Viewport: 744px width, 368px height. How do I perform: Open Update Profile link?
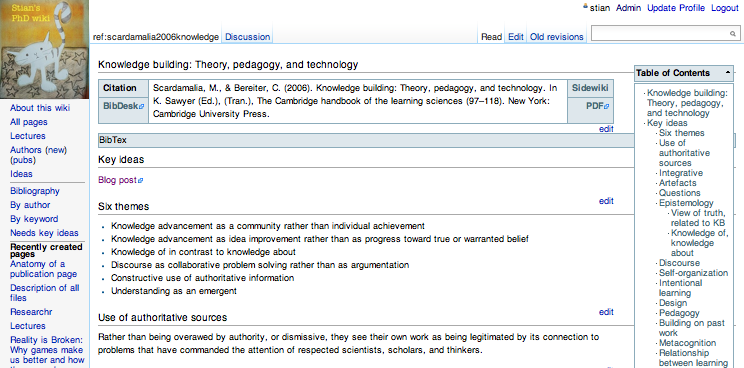(x=676, y=8)
